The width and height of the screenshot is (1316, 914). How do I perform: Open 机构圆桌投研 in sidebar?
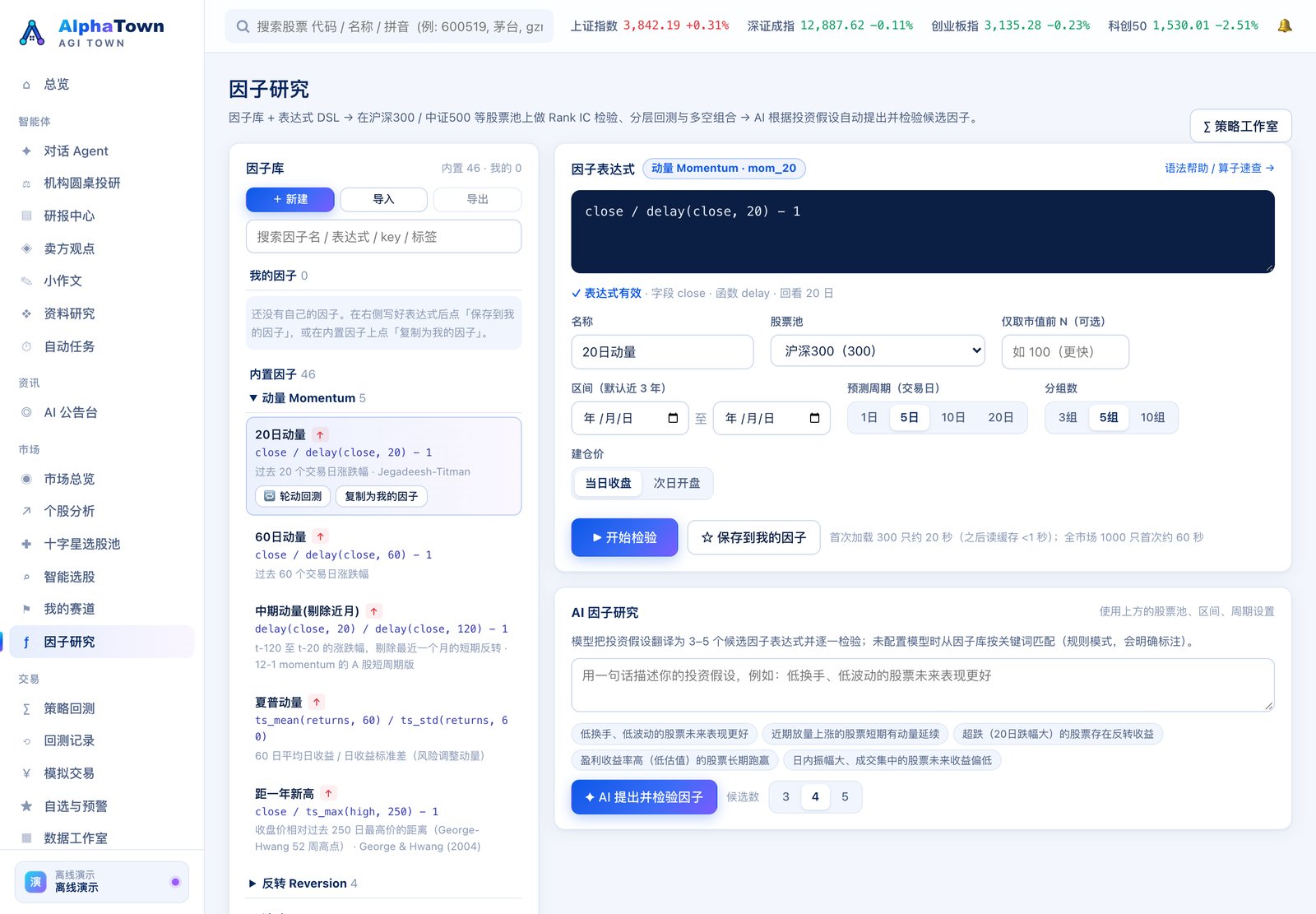click(x=102, y=183)
